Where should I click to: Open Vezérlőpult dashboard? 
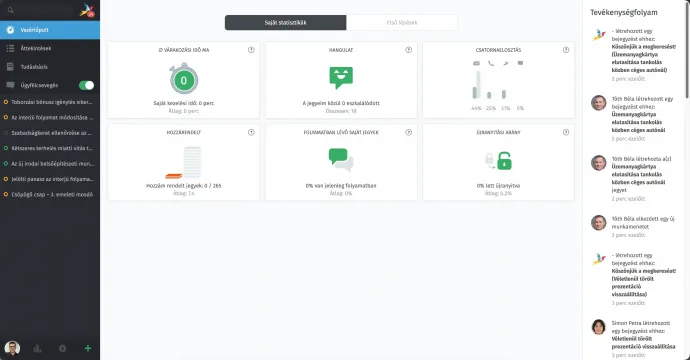[x=50, y=30]
